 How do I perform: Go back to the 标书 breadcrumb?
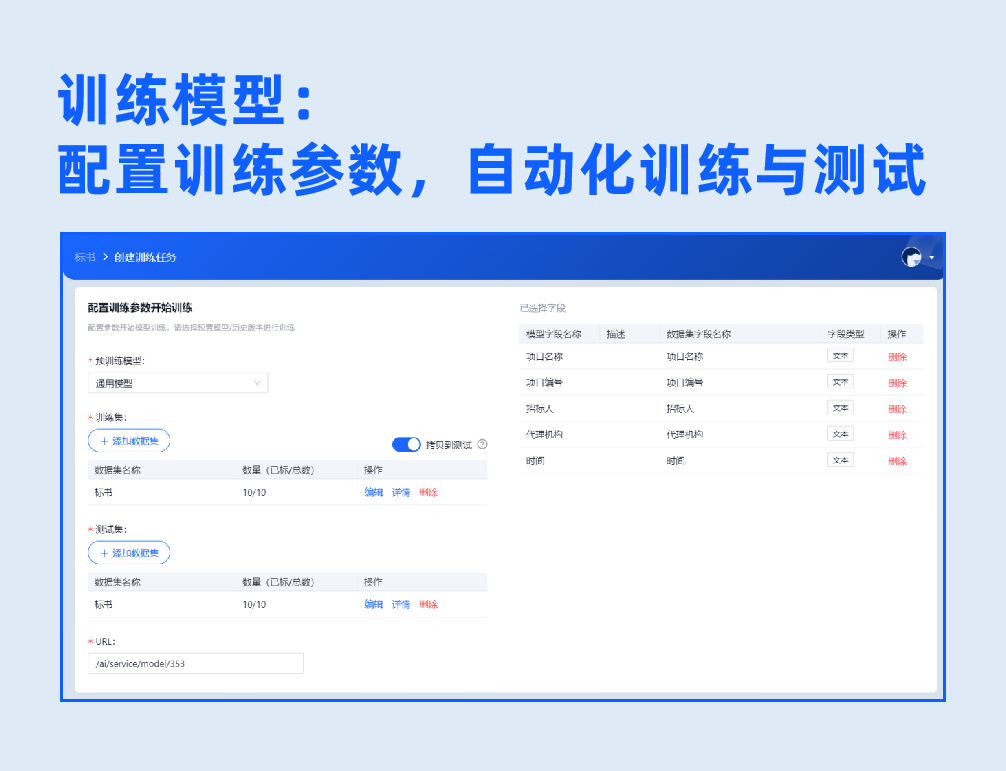click(x=85, y=257)
